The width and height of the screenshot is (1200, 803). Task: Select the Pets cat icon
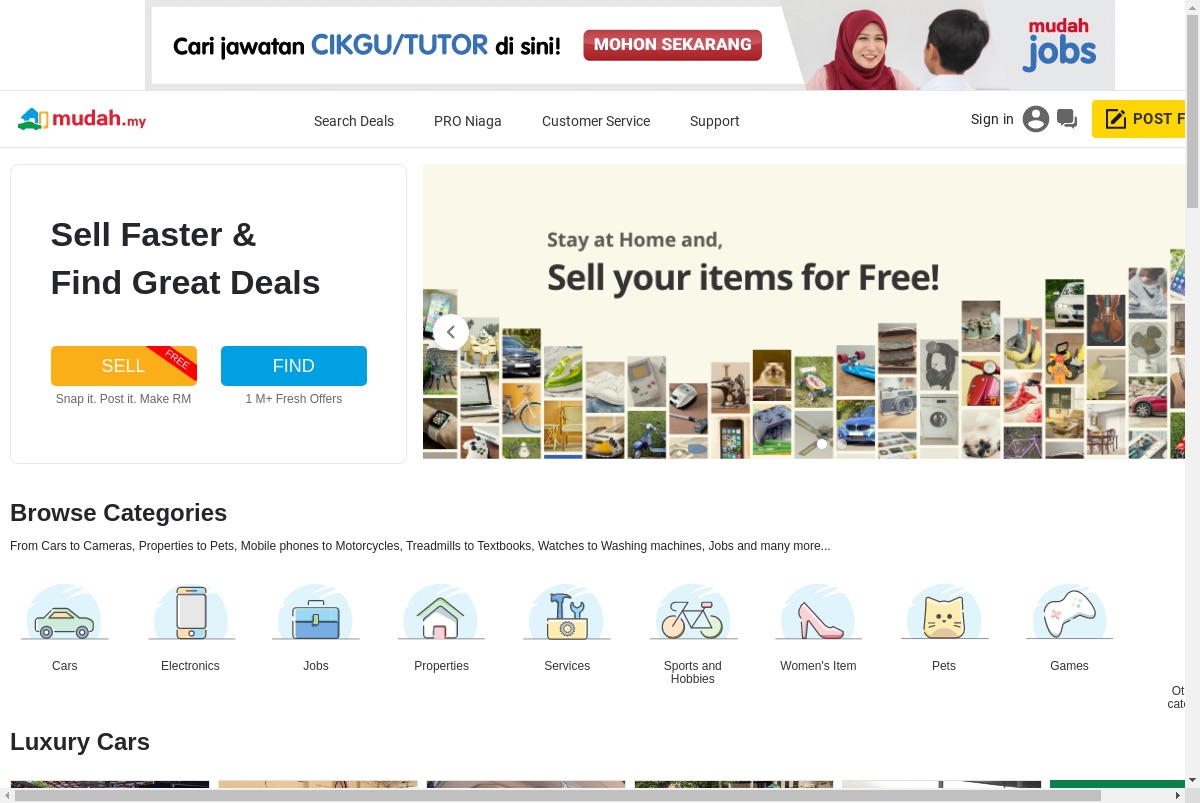click(x=944, y=612)
